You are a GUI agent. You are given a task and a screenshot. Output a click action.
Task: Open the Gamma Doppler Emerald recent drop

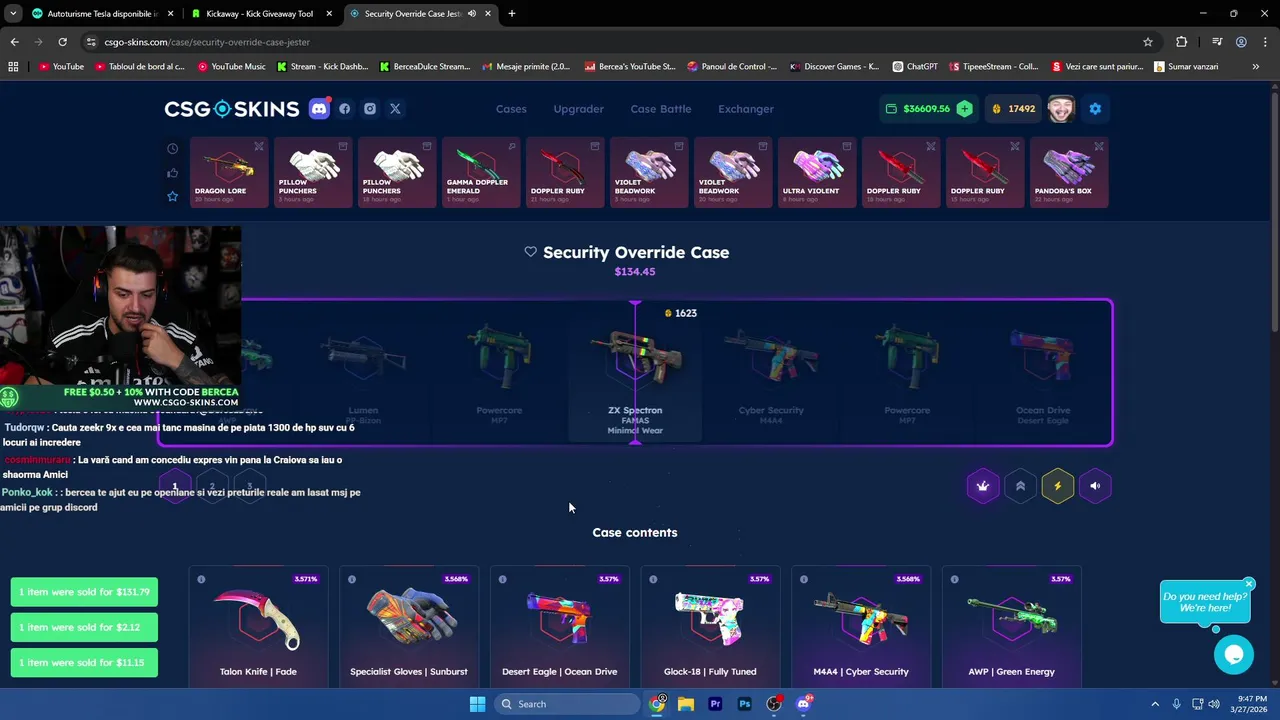[481, 172]
